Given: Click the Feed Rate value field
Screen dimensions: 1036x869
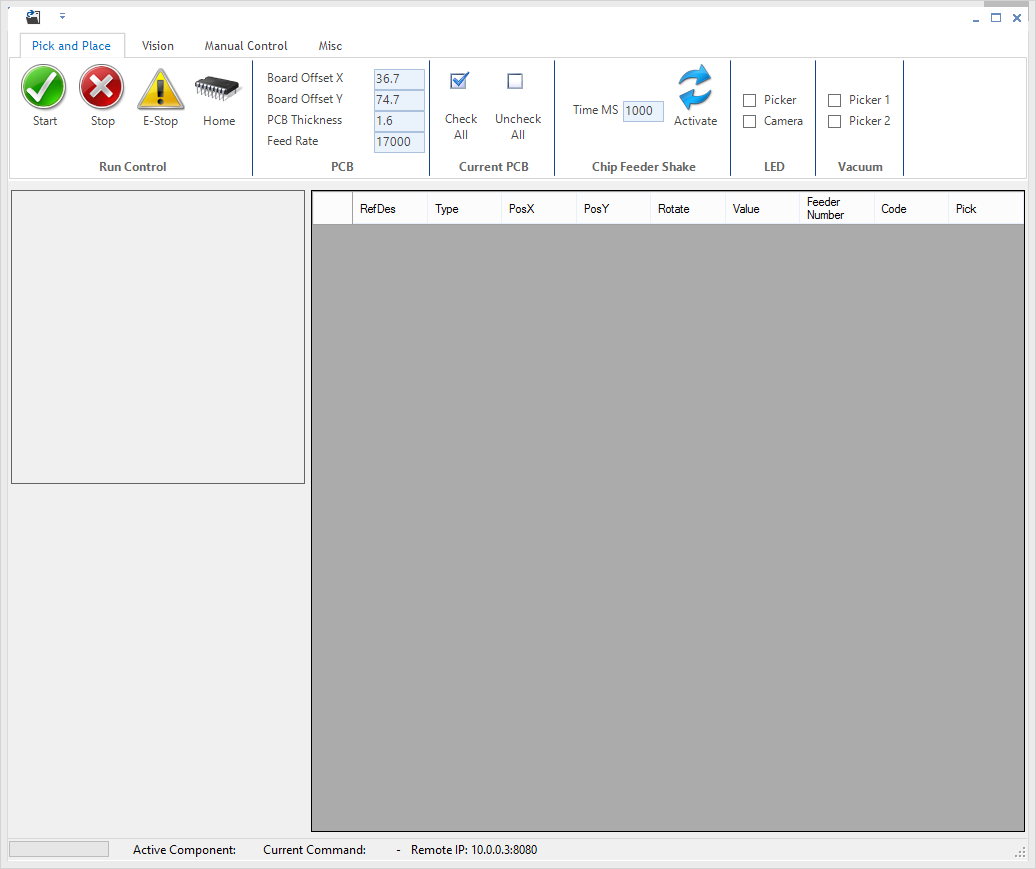Looking at the screenshot, I should click(x=398, y=141).
